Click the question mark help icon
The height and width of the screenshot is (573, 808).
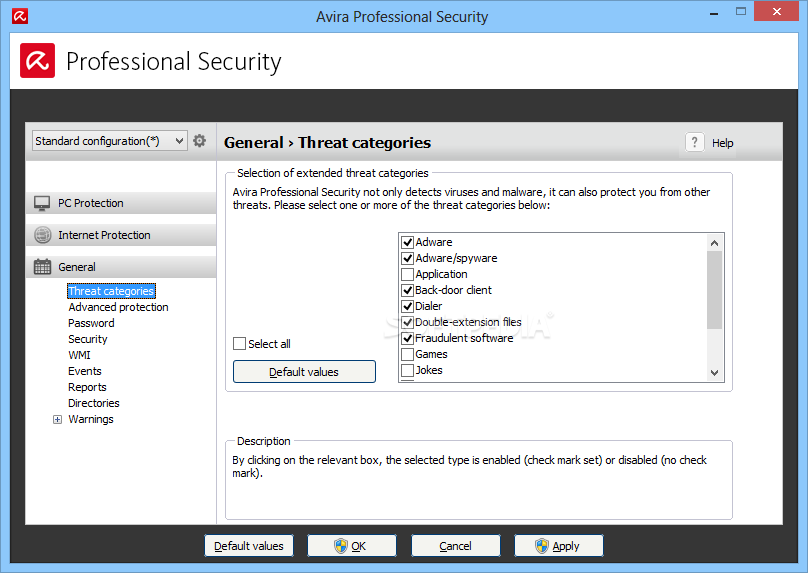(694, 142)
